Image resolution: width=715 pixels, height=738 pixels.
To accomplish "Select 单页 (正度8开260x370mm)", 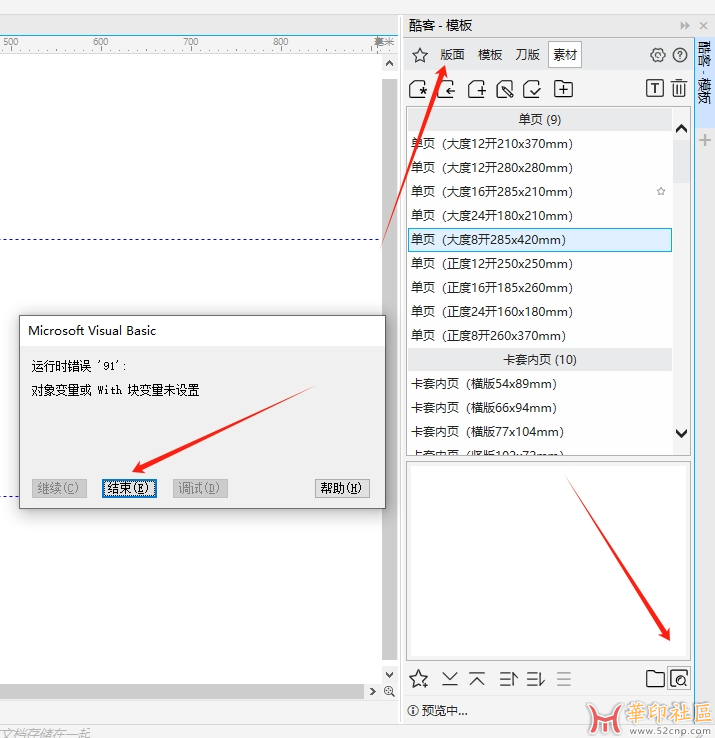I will coord(539,336).
